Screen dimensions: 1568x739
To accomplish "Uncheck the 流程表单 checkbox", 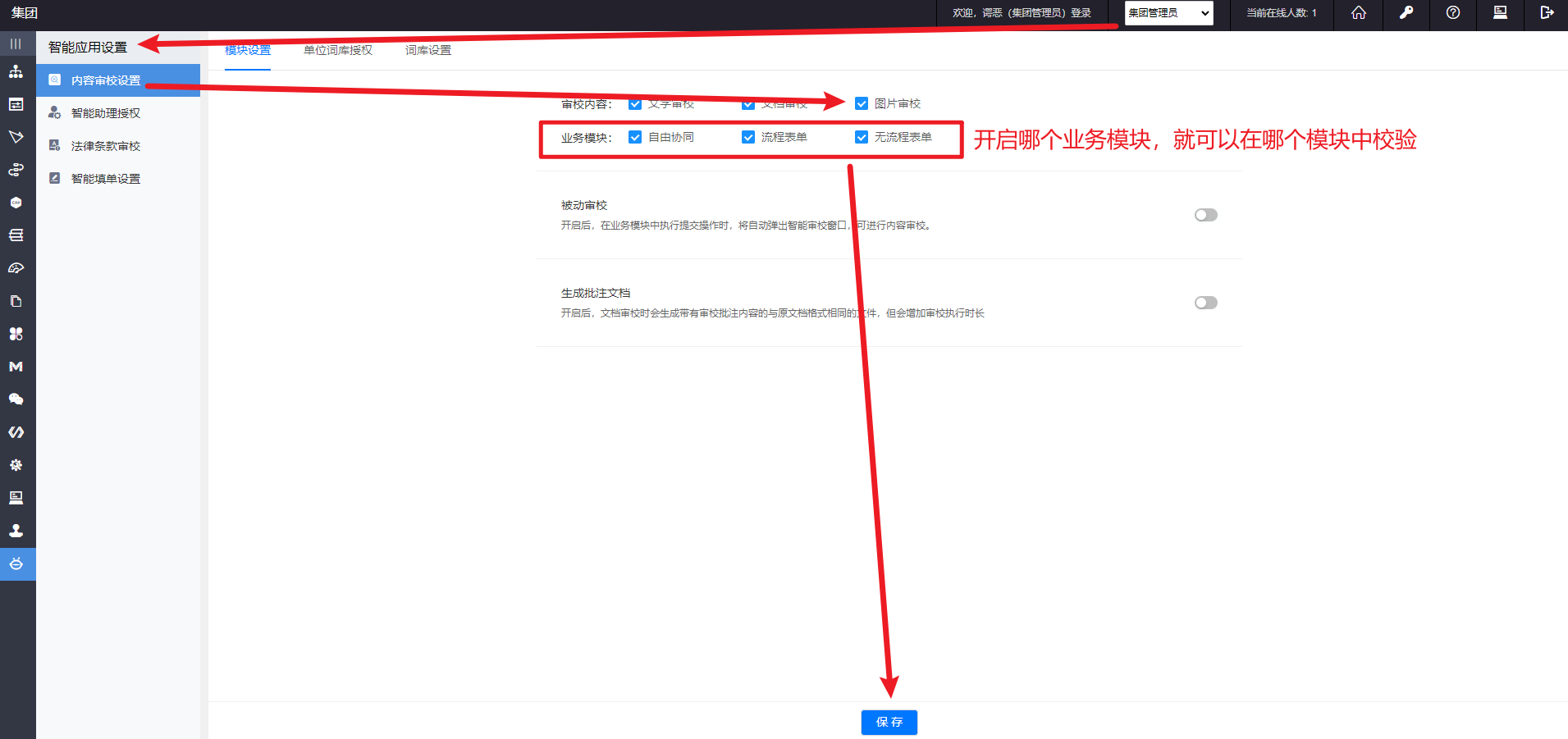I will (748, 137).
